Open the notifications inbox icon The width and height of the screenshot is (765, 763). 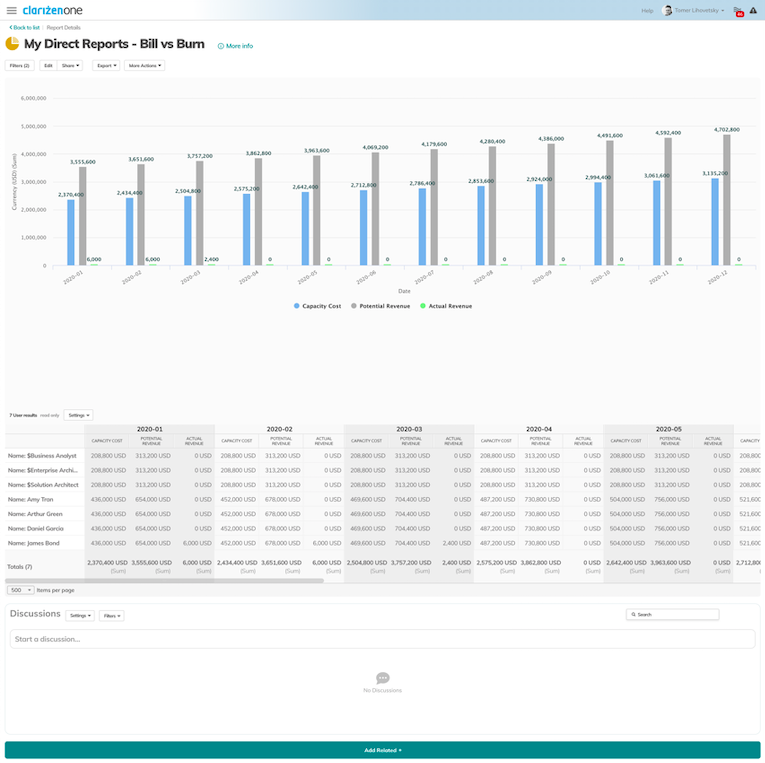point(738,11)
